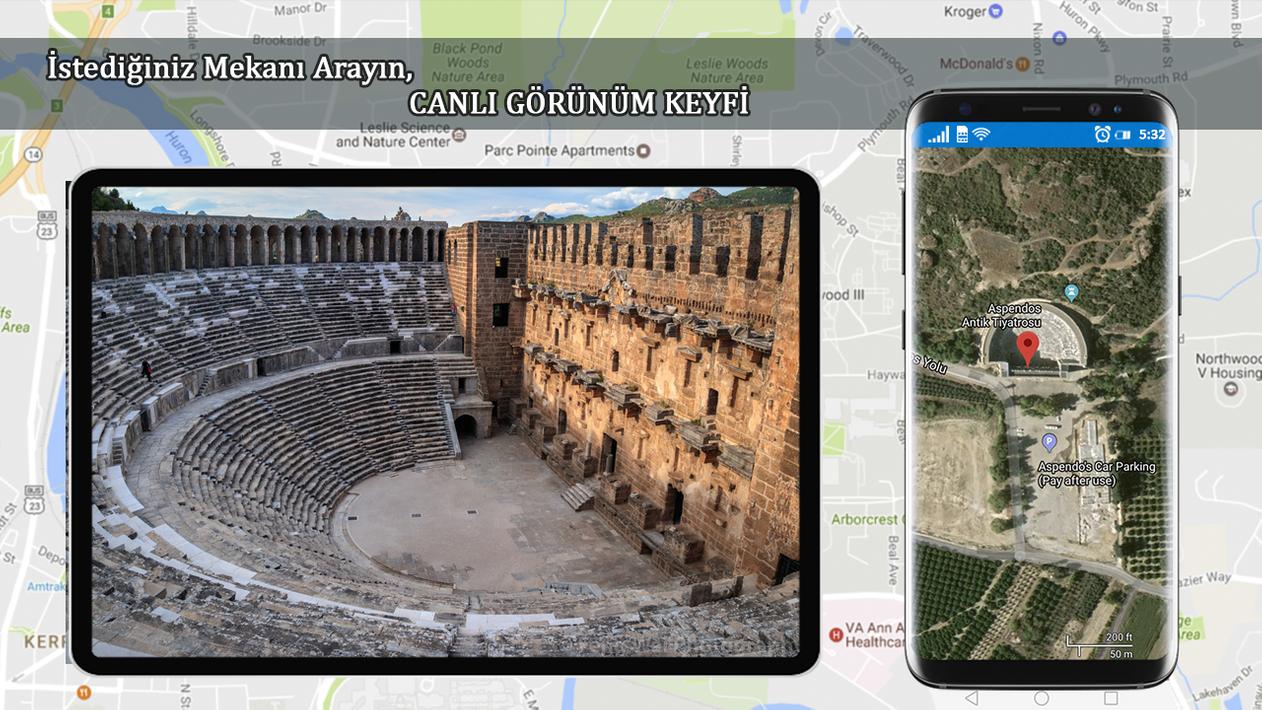Image resolution: width=1262 pixels, height=710 pixels.
Task: Click the Parc Pointe Apartments map pin
Action: (x=644, y=151)
